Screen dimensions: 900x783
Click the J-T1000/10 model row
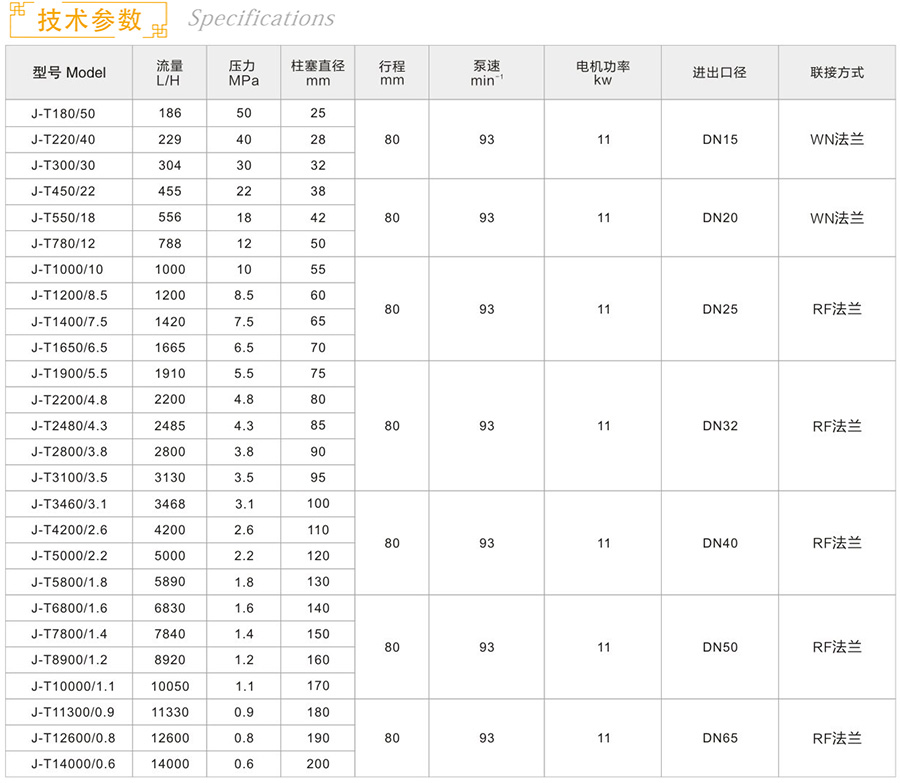click(x=67, y=270)
